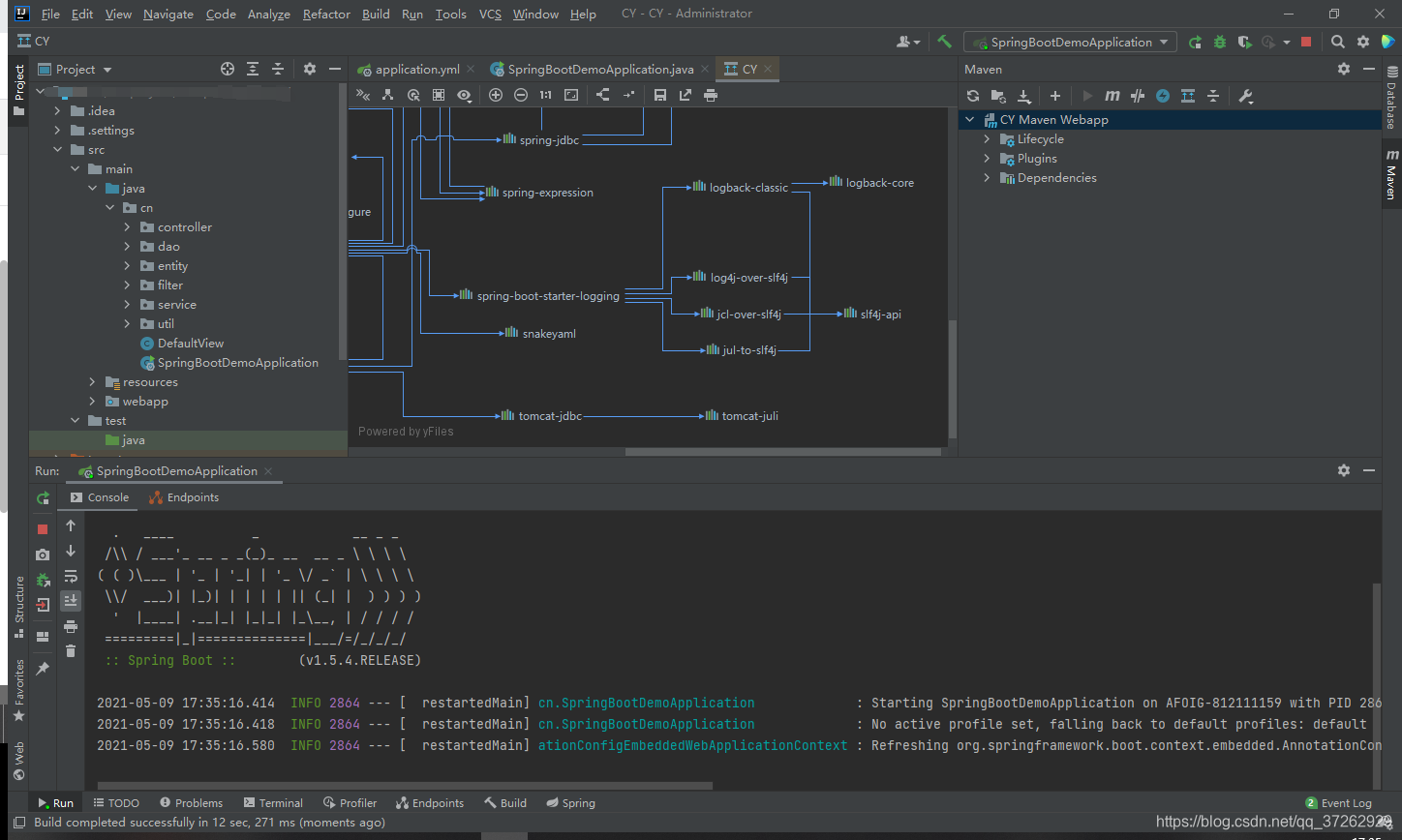The height and width of the screenshot is (840, 1402).
Task: Open the Terminal tool window
Action: point(273,803)
